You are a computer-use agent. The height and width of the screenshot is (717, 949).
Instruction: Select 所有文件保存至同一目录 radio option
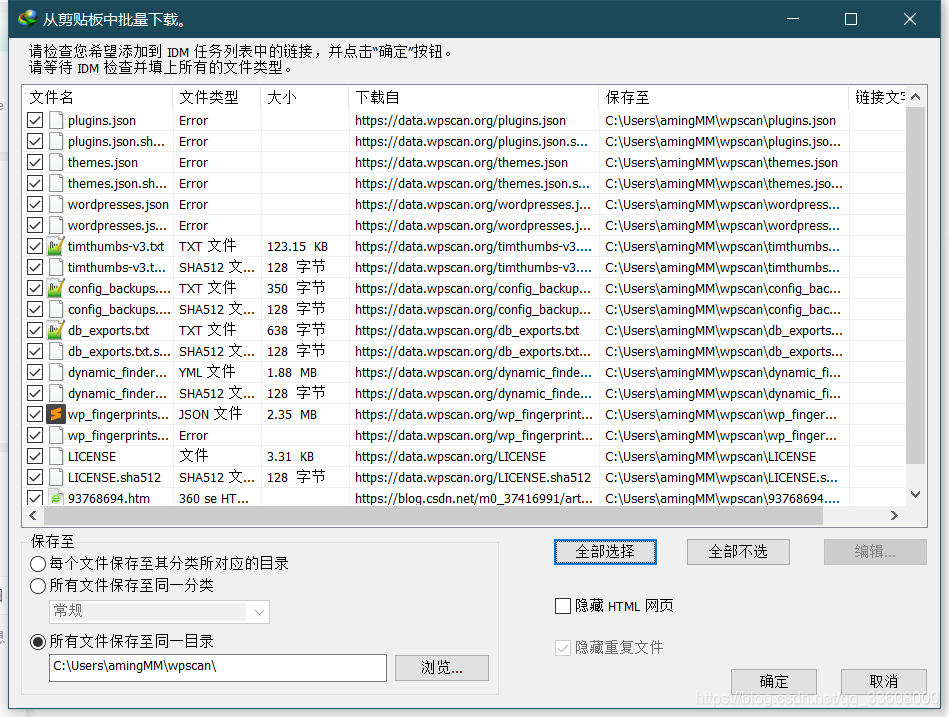coord(38,641)
